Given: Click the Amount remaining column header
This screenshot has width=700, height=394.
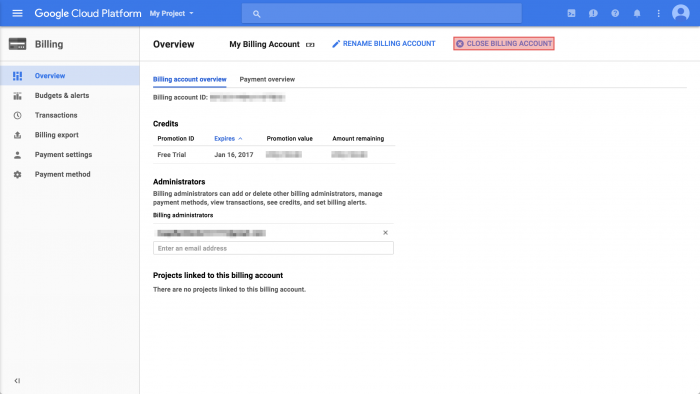Looking at the screenshot, I should (x=358, y=139).
